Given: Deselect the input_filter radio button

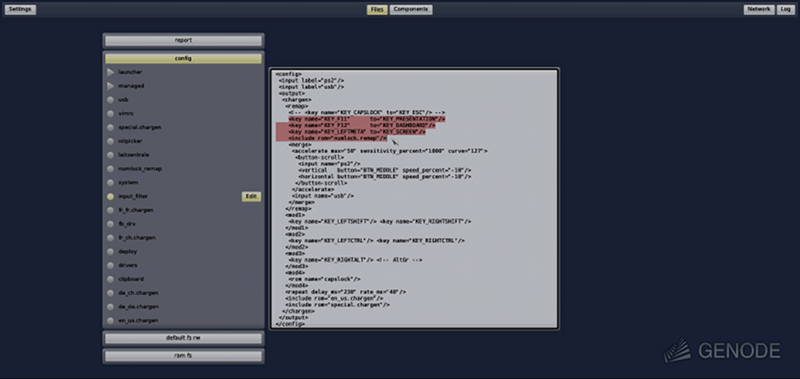Looking at the screenshot, I should pyautogui.click(x=110, y=196).
